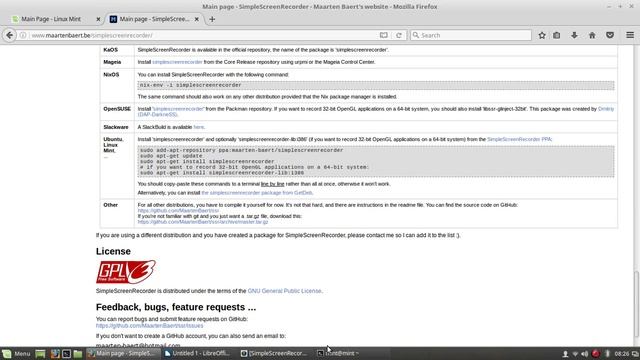Bookmark this page with the star icon
The height and width of the screenshot is (360, 640).
[x=542, y=36]
